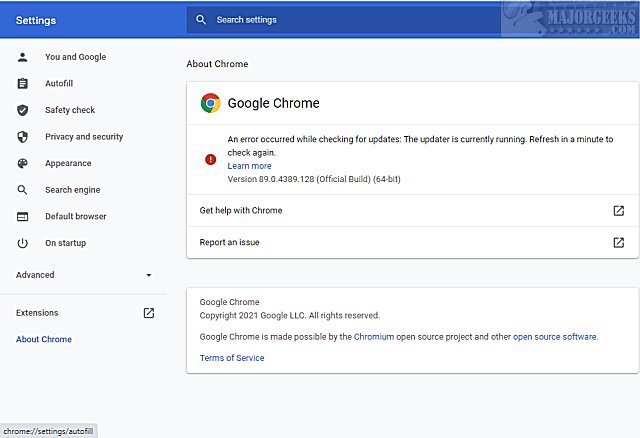Click the open-in-new icon on Report an issue row
This screenshot has width=640, height=438.
click(618, 242)
